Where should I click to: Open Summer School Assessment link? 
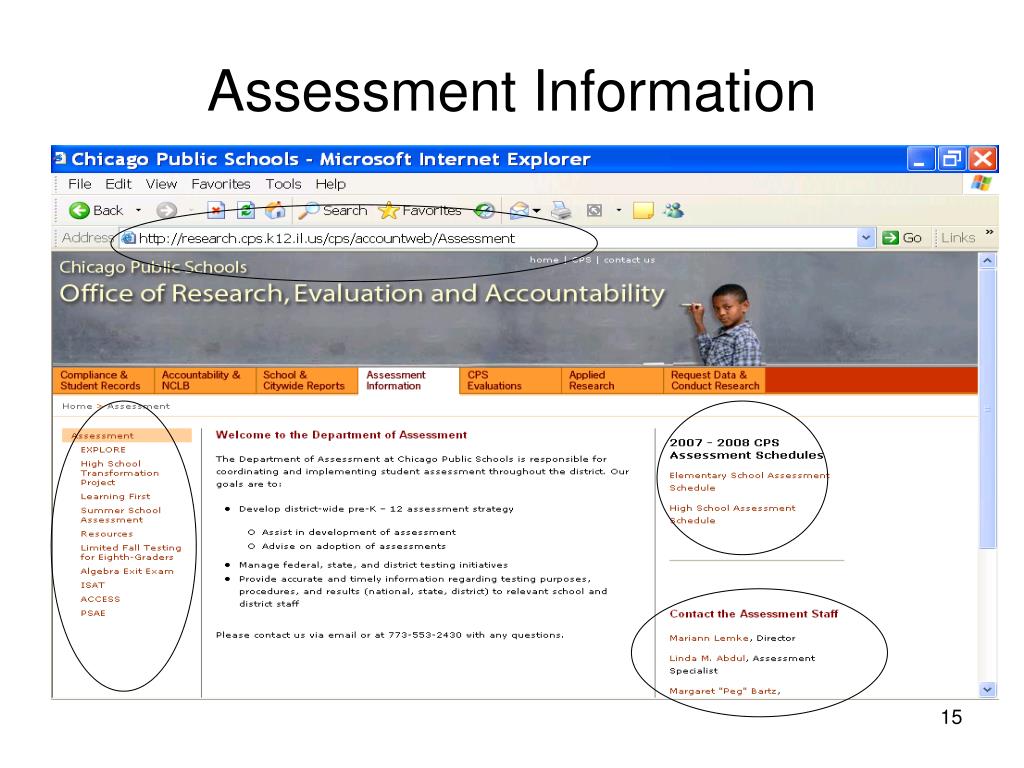(121, 515)
